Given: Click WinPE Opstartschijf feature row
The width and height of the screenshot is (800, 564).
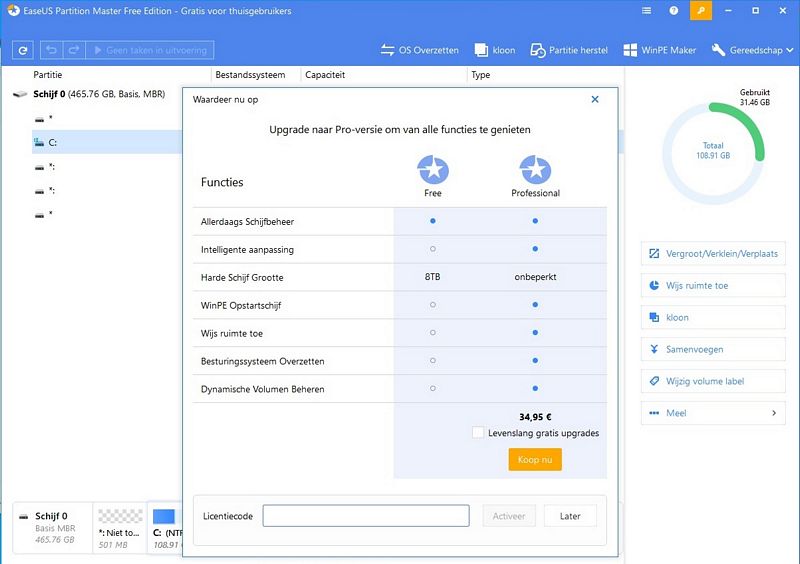Looking at the screenshot, I should tap(399, 305).
